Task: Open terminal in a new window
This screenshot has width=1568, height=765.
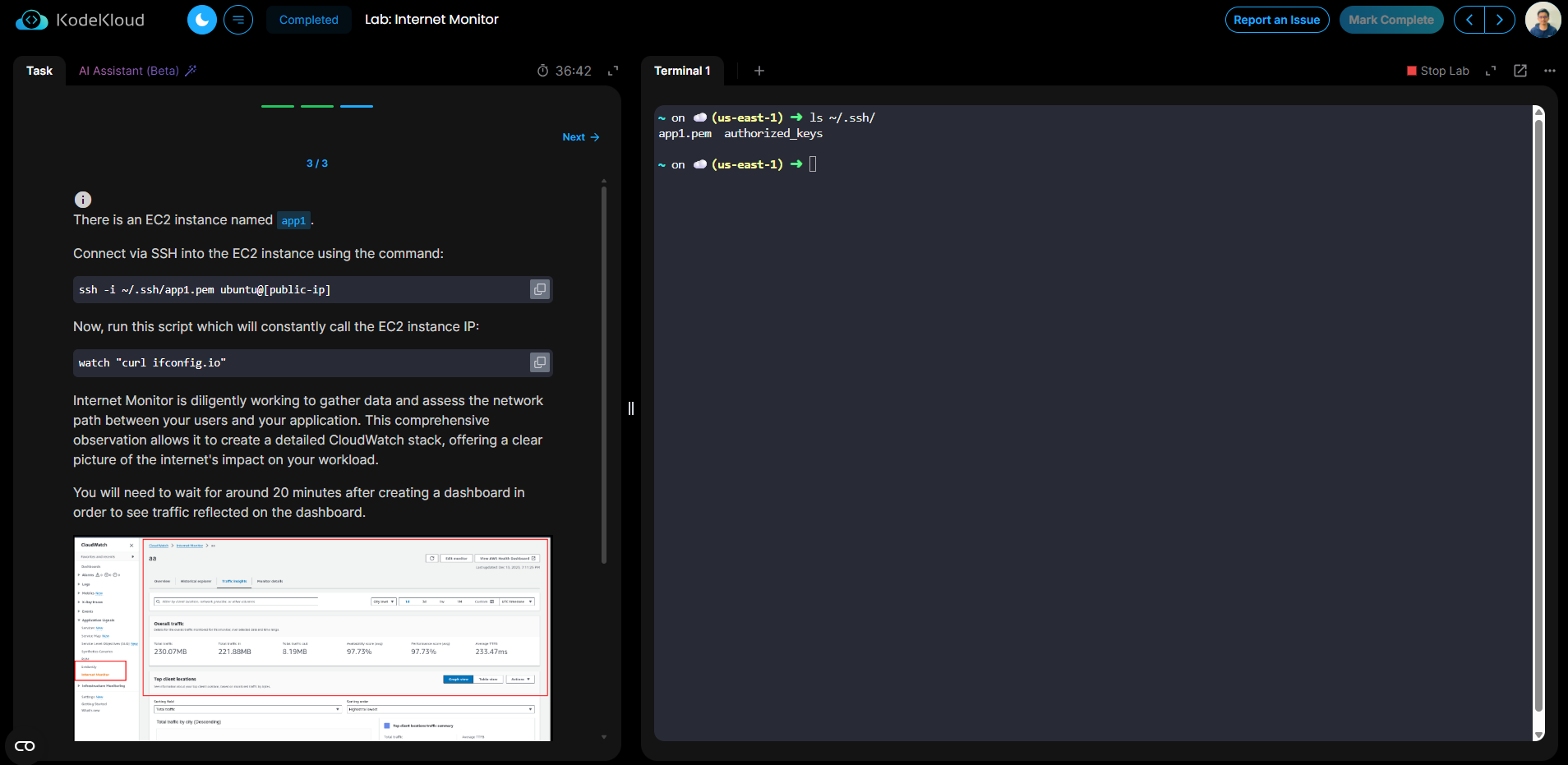Action: pos(1520,71)
